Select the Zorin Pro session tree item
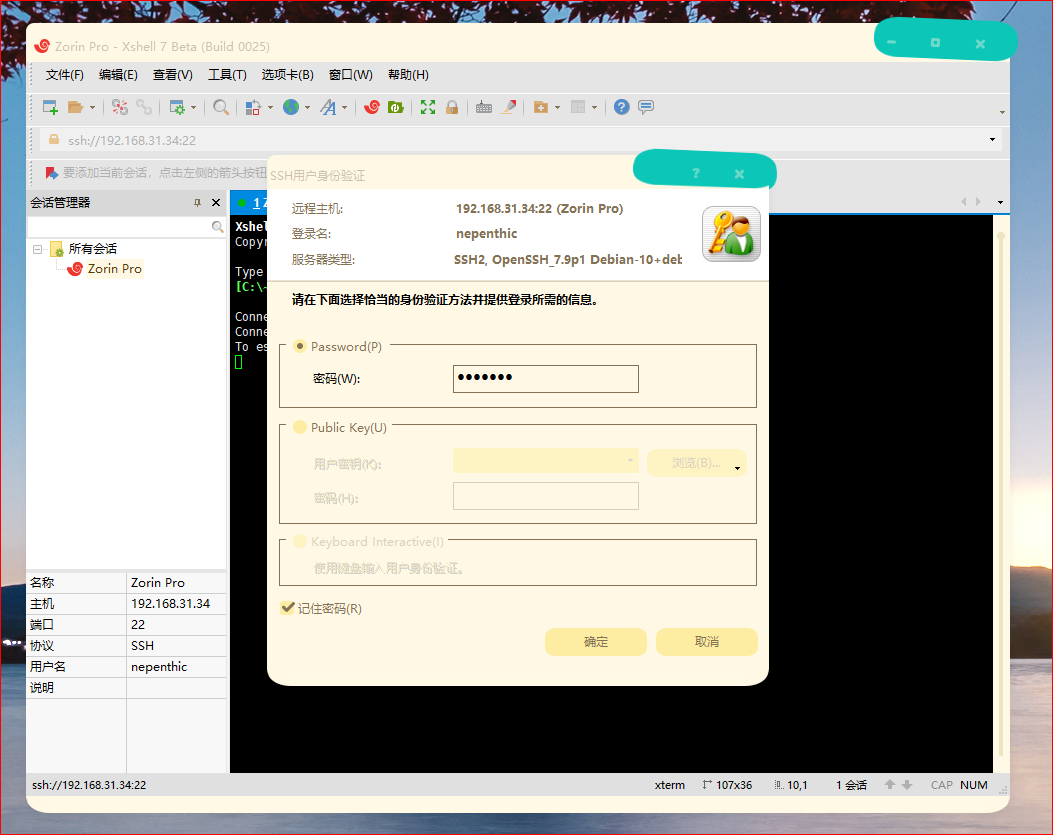Screen dimensions: 1053x835 114,269
